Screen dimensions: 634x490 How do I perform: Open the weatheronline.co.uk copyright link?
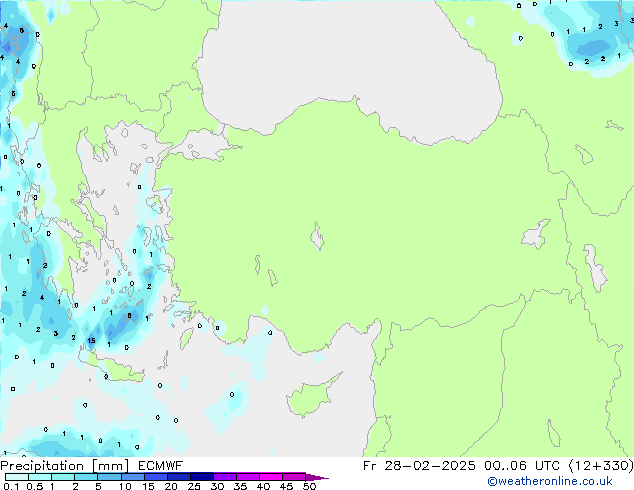[550, 481]
